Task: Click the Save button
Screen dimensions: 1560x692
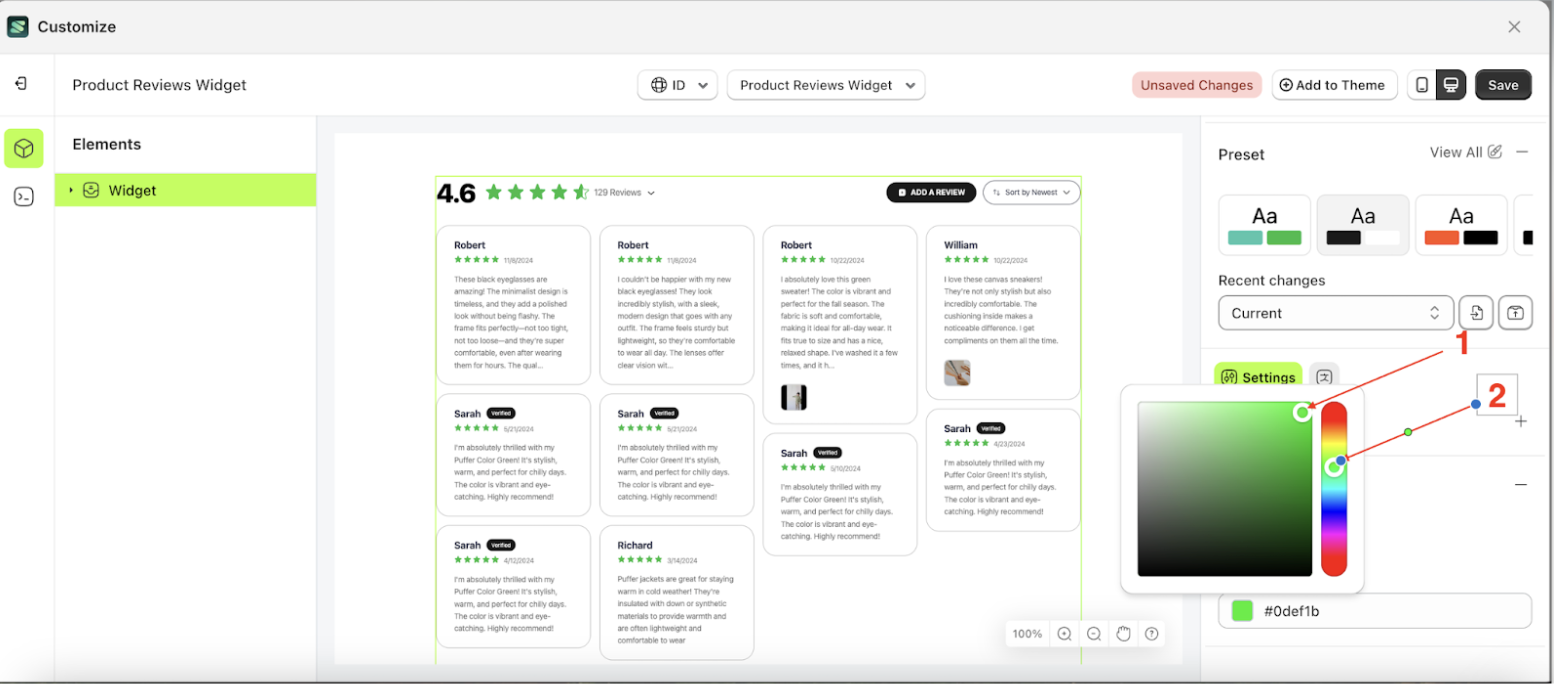Action: coord(1504,85)
